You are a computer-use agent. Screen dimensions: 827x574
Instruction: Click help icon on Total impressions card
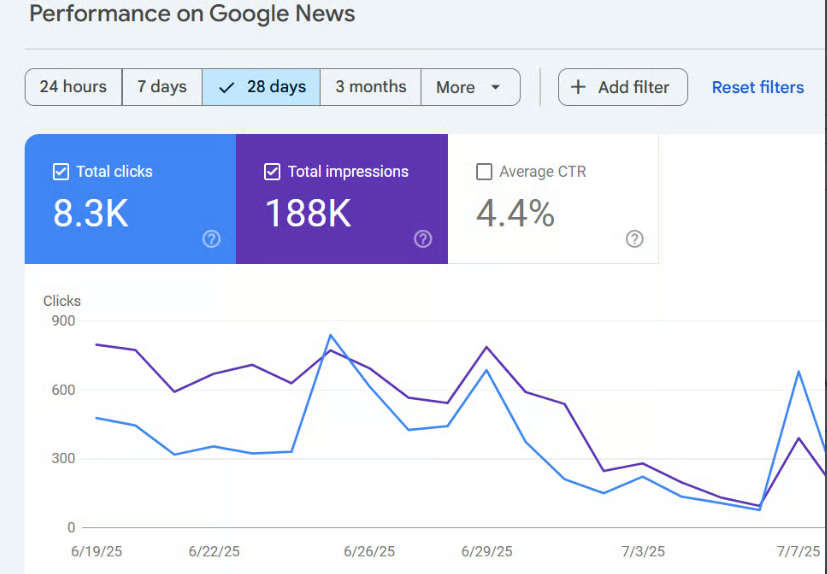[x=423, y=239]
